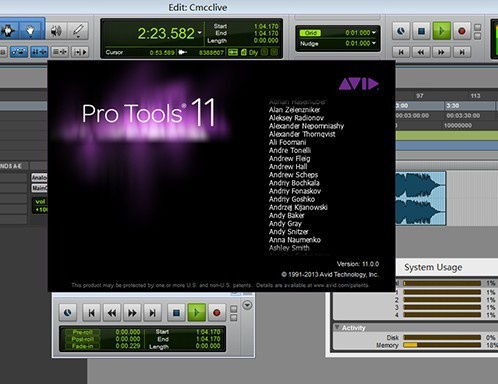This screenshot has width=498, height=384.
Task: Click the Avid logo on splash screen
Action: (358, 84)
